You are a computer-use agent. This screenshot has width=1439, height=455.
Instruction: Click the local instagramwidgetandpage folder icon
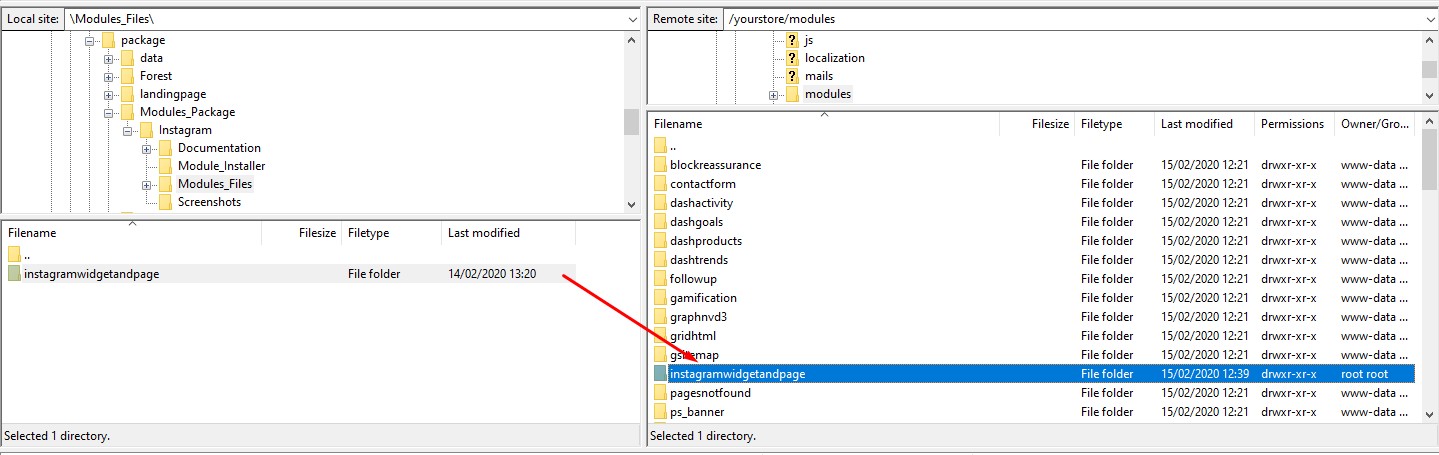tap(14, 274)
